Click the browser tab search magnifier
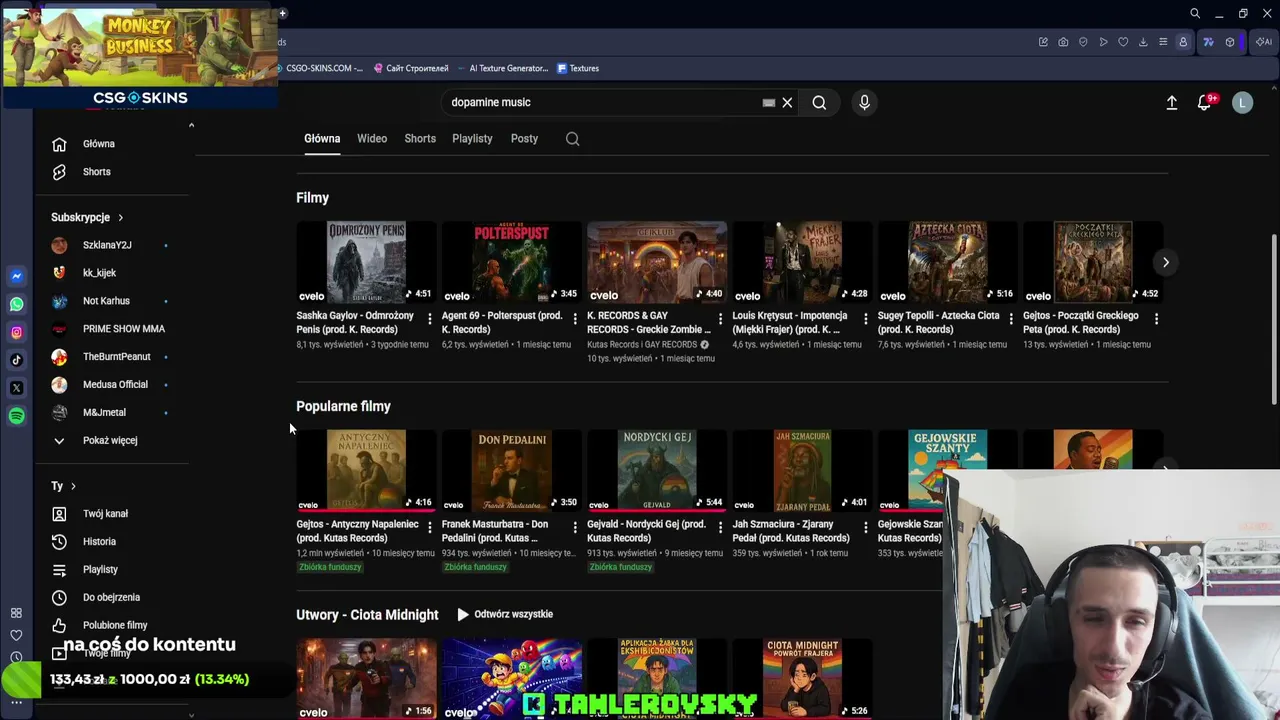Screen dimensions: 1280x720 point(1195,14)
